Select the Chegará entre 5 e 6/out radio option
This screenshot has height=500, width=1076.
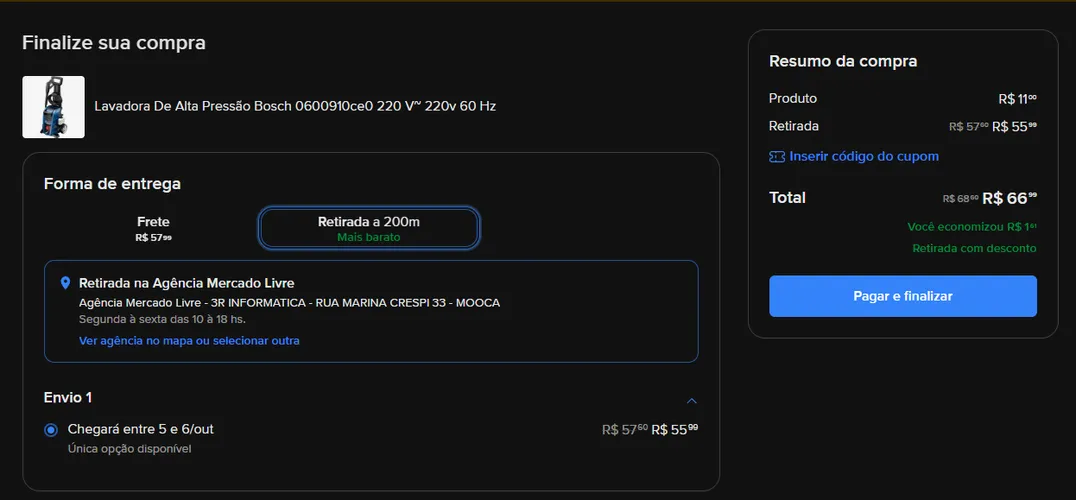pyautogui.click(x=51, y=430)
